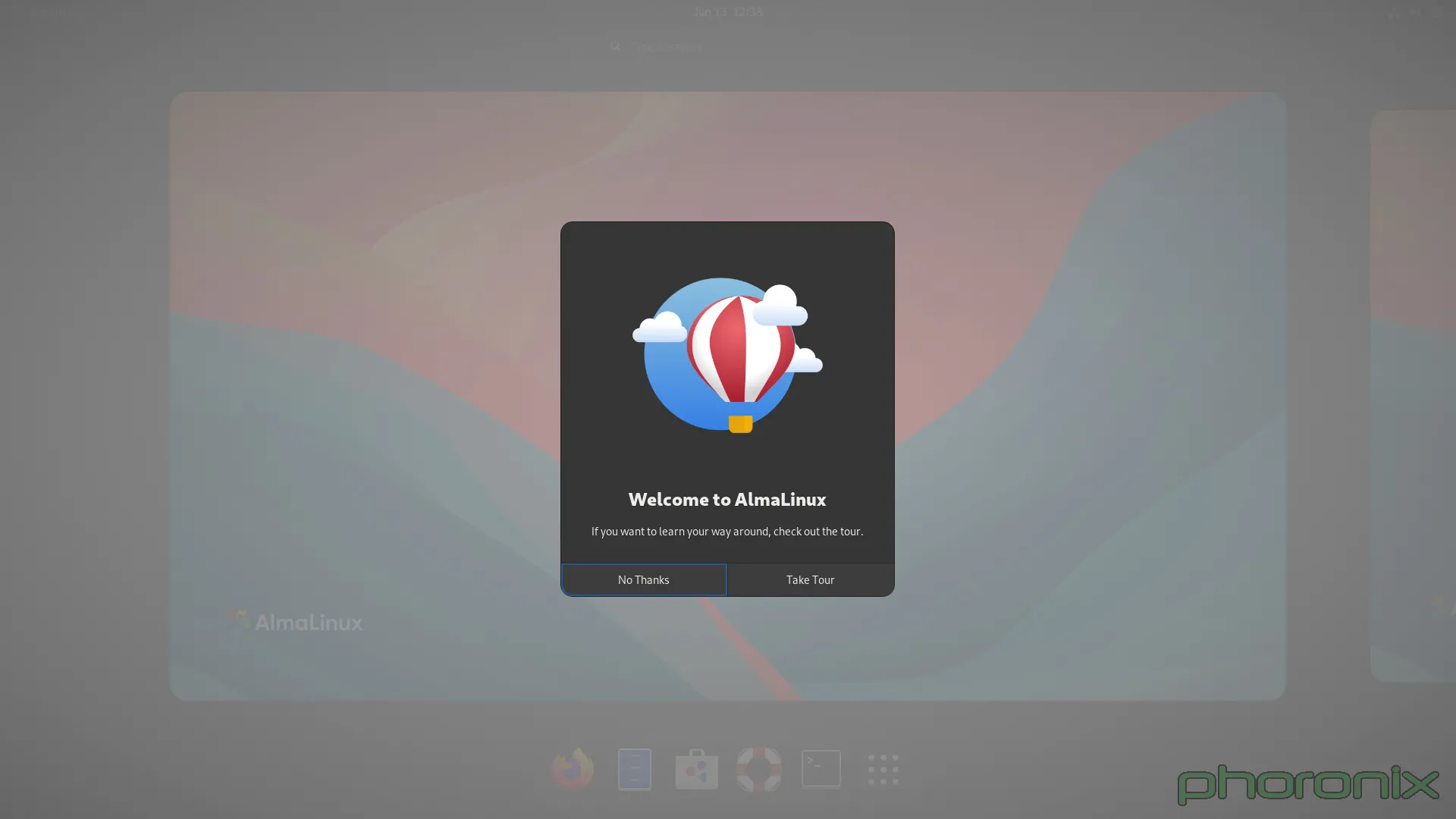Show all applications grid
The height and width of the screenshot is (819, 1456).
pos(883,769)
